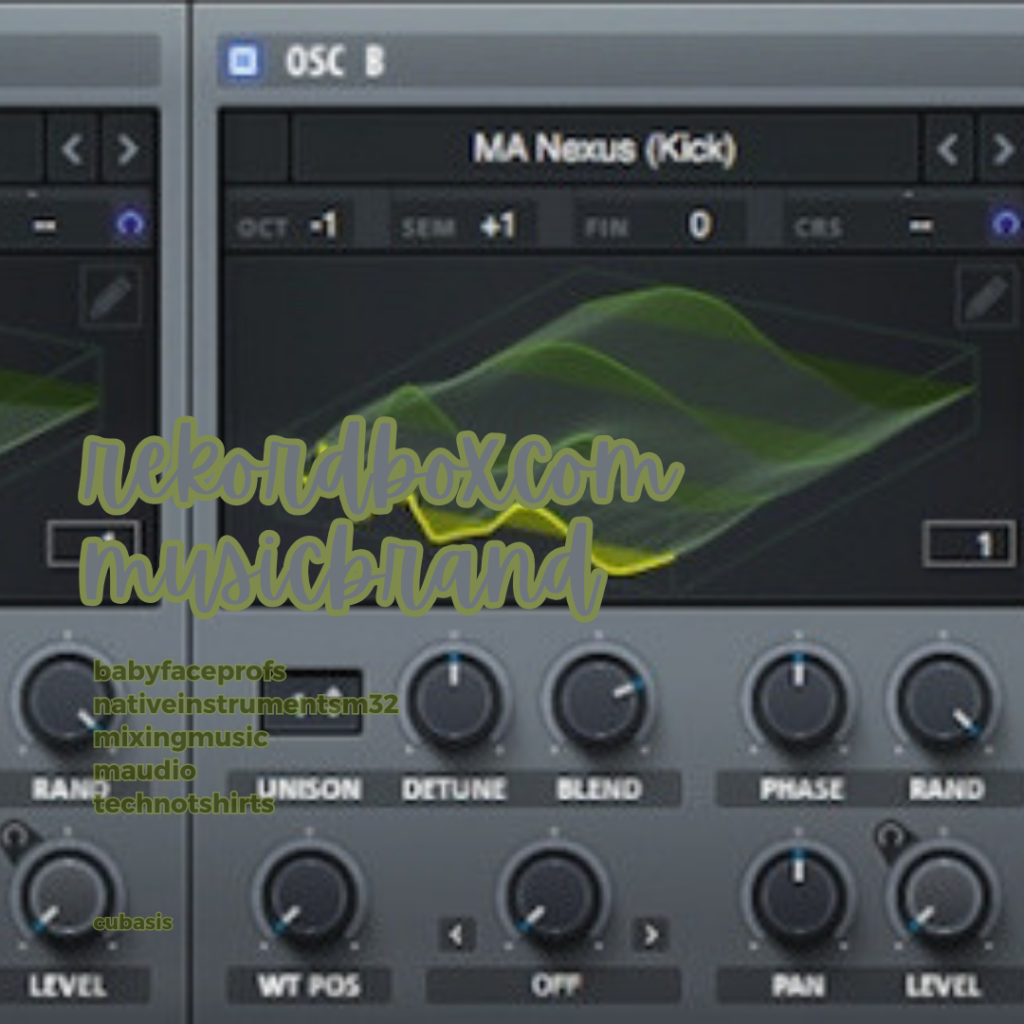Click the warp knob above OFF

point(554,897)
